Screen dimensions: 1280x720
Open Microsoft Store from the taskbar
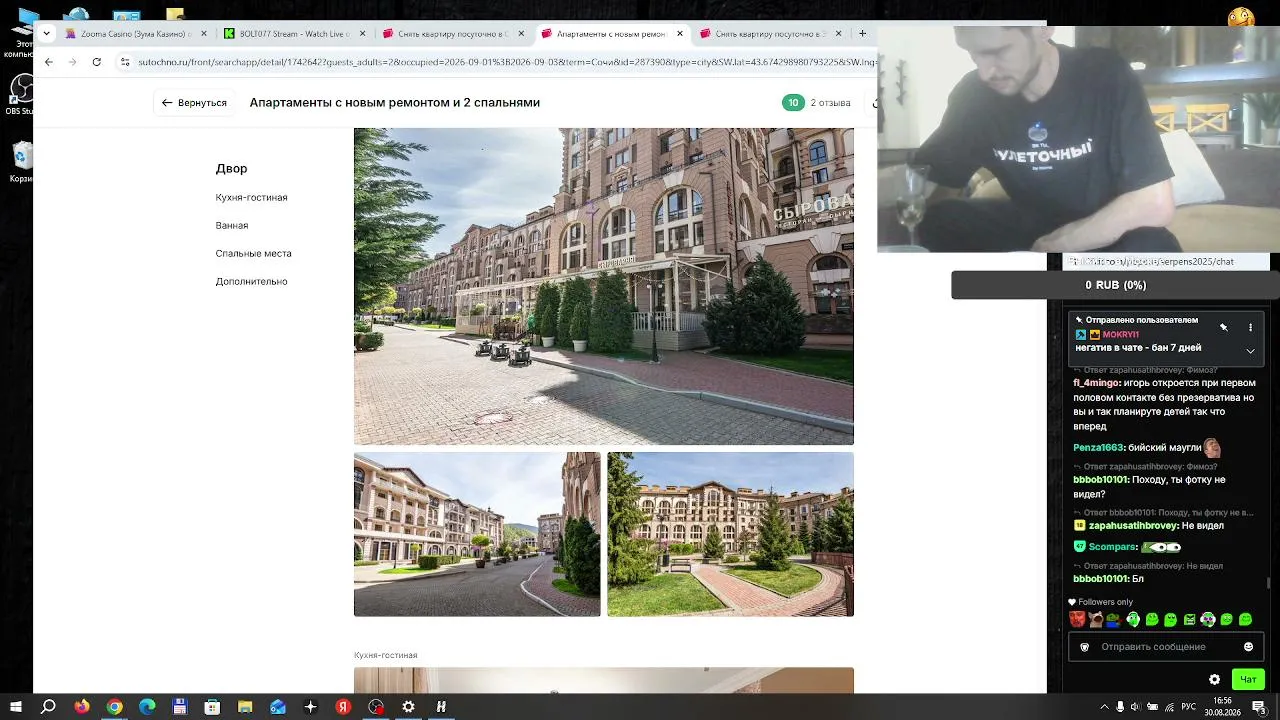pyautogui.click(x=212, y=707)
